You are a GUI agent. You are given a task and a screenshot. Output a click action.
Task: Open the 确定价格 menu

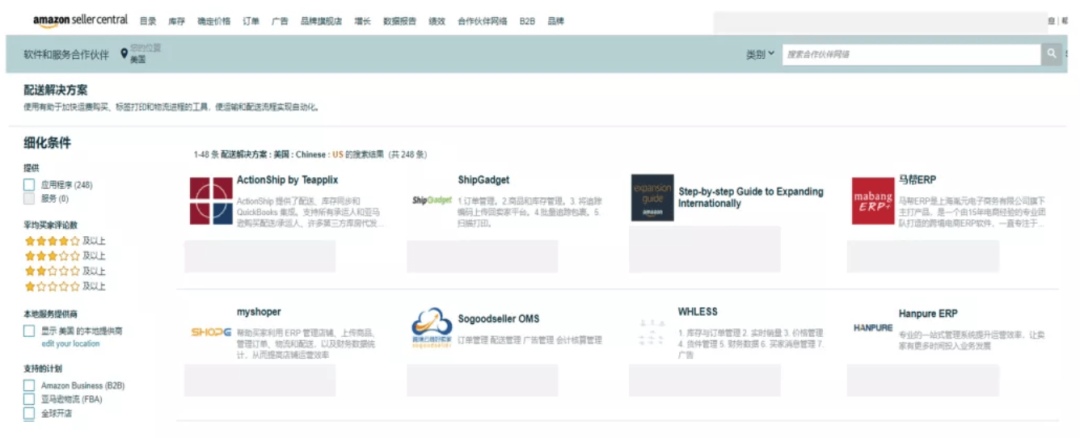click(x=214, y=21)
